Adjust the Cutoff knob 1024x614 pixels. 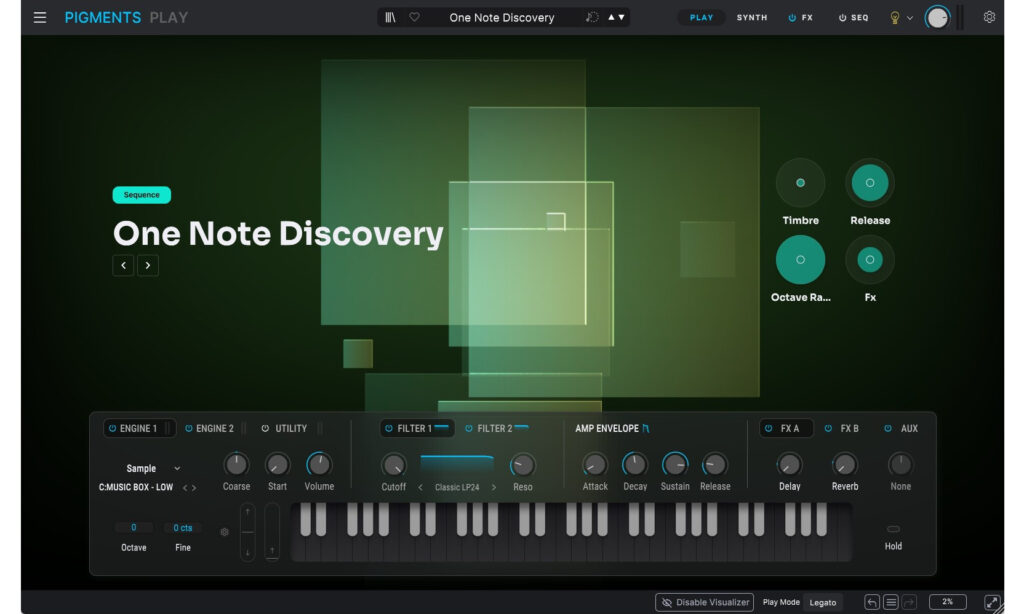pos(393,465)
